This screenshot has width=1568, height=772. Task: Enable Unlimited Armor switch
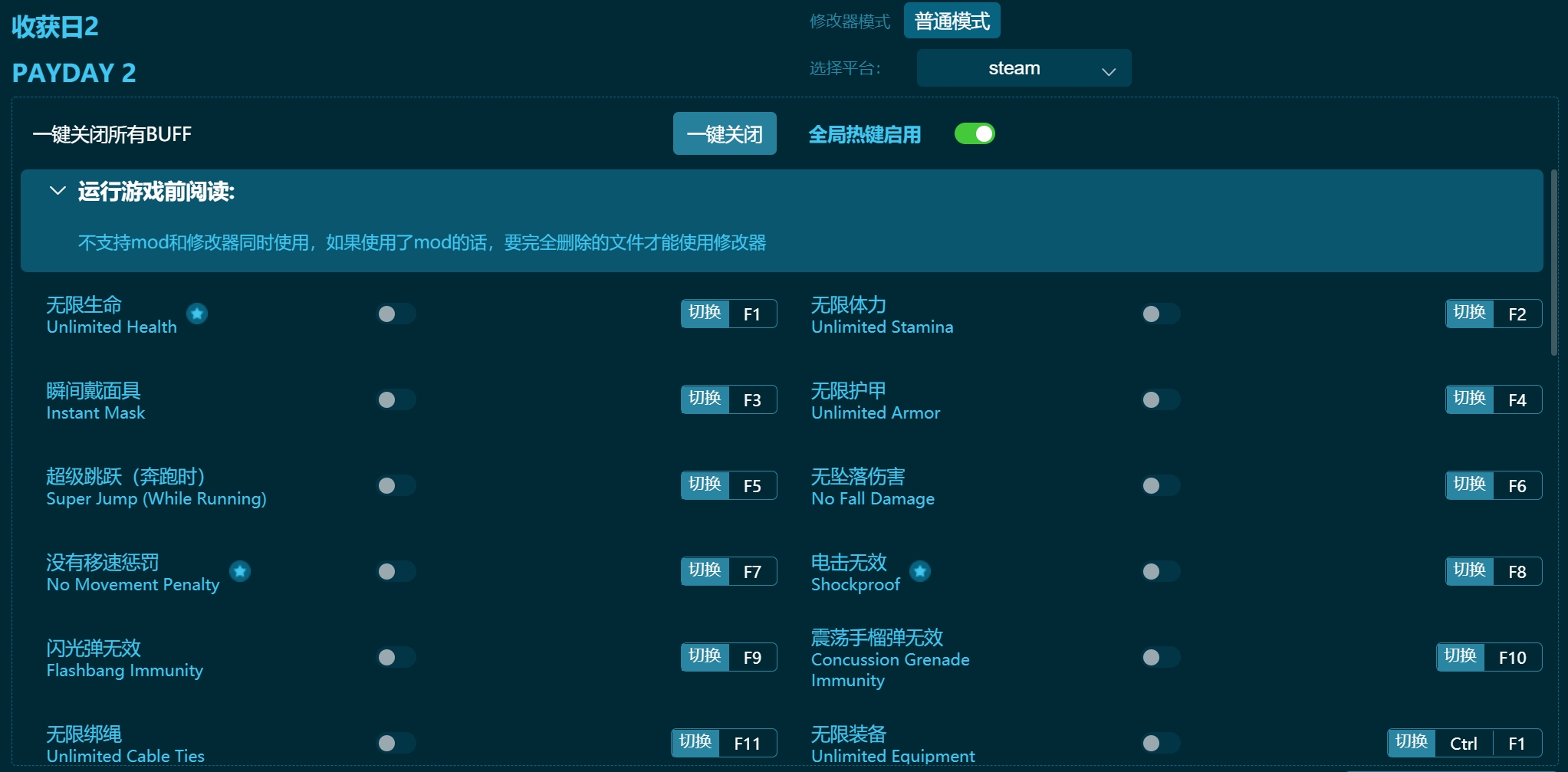point(1160,399)
